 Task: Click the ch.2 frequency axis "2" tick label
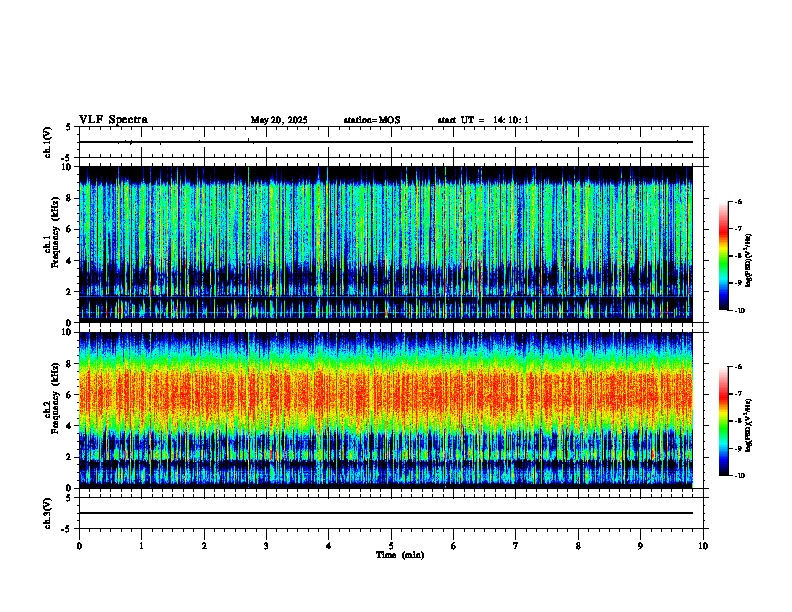pos(69,457)
